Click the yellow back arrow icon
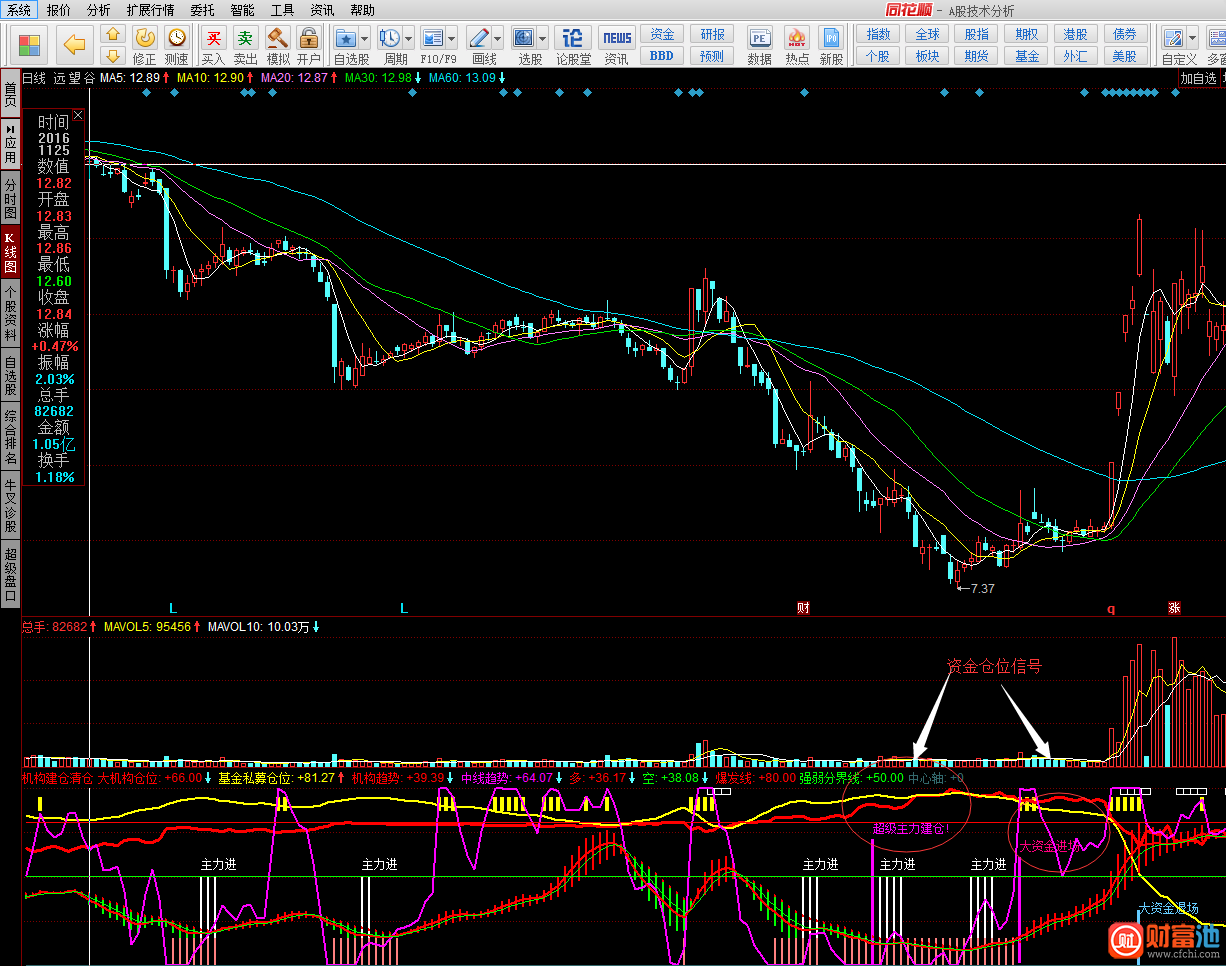Viewport: 1226px width, 966px height. (x=74, y=44)
